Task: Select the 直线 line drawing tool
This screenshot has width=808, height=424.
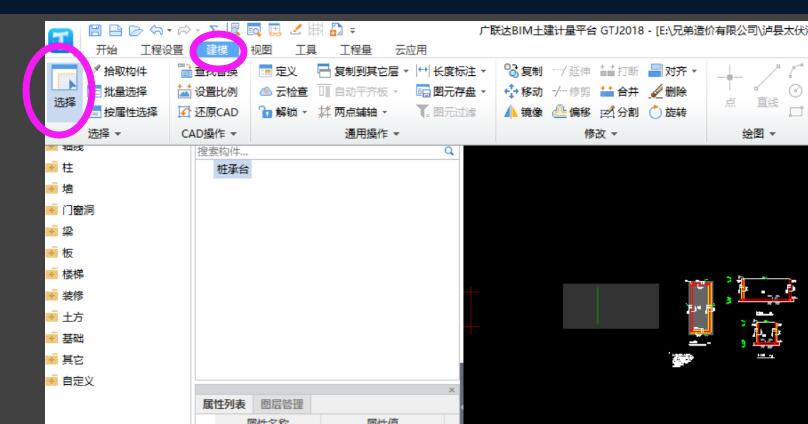Action: (767, 86)
